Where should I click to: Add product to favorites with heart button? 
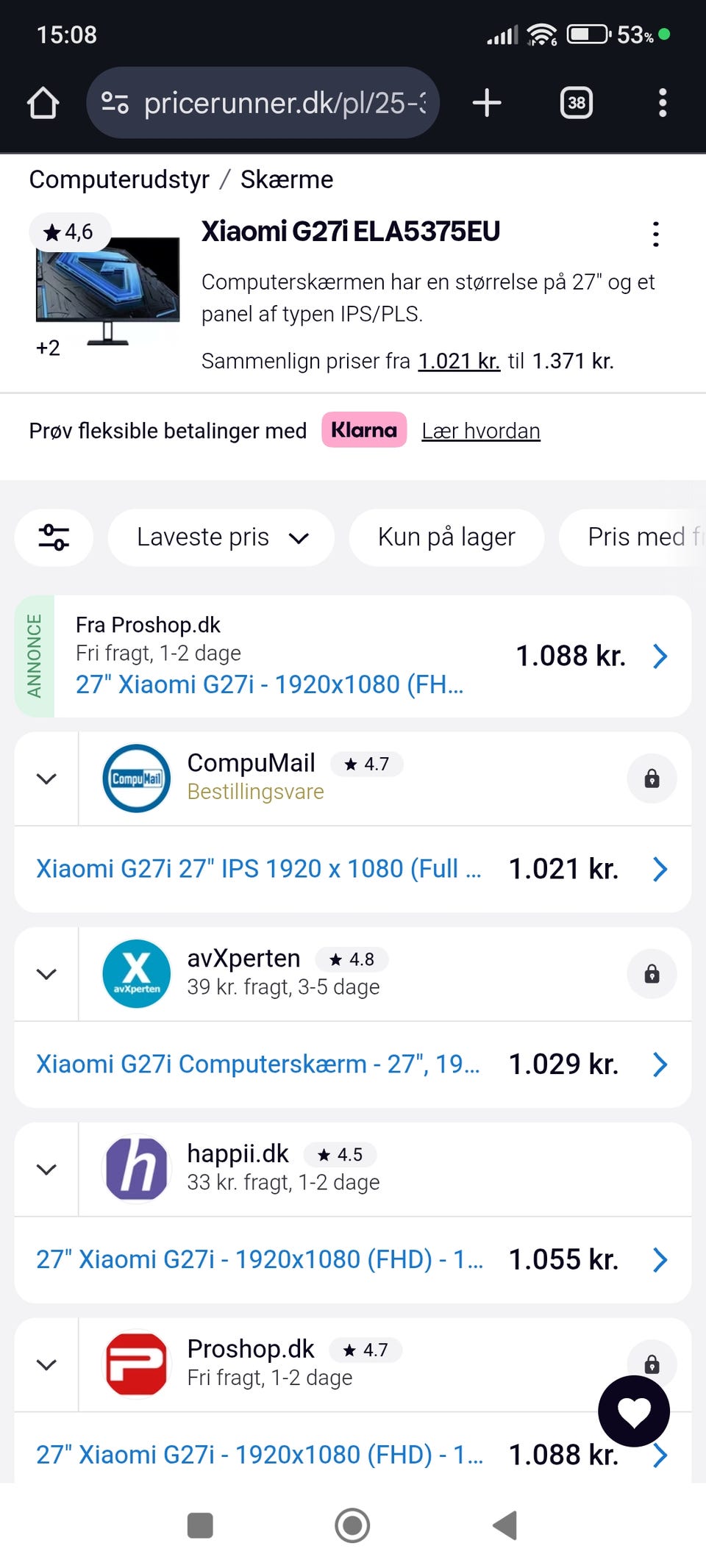(x=634, y=1411)
